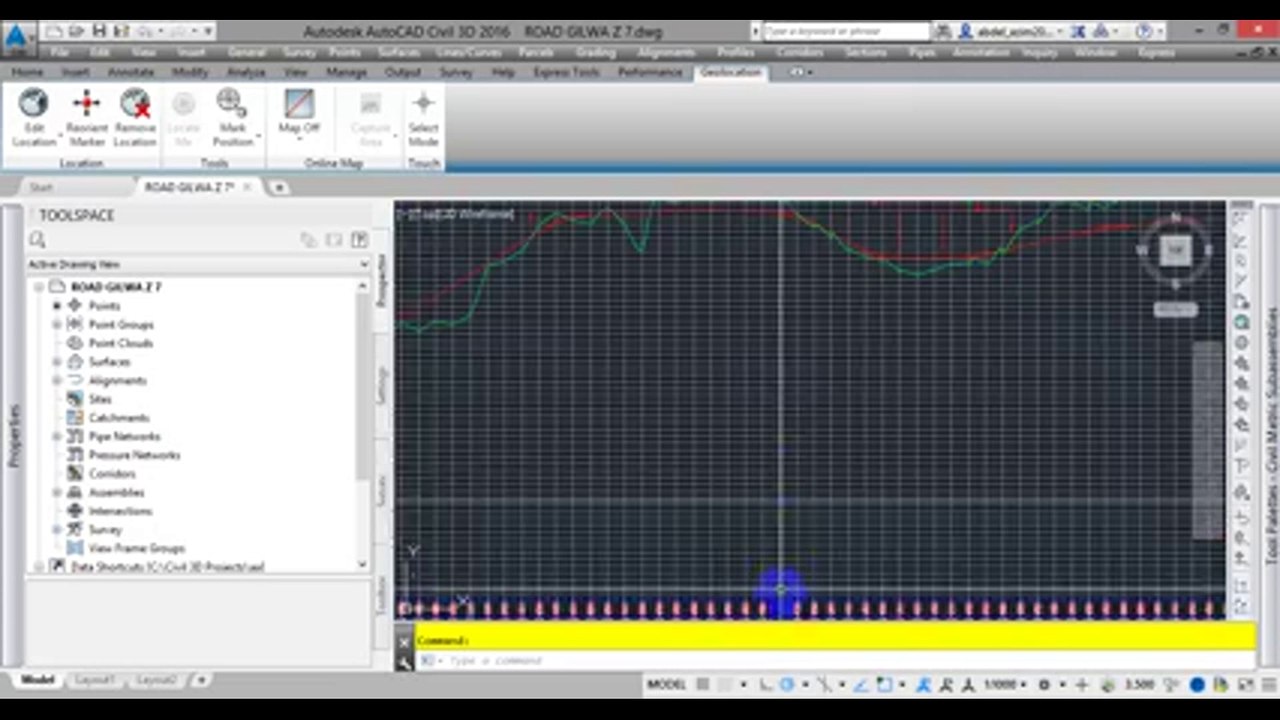Toggle polar tracking in status bar
The width and height of the screenshot is (1280, 720).
pyautogui.click(x=787, y=685)
